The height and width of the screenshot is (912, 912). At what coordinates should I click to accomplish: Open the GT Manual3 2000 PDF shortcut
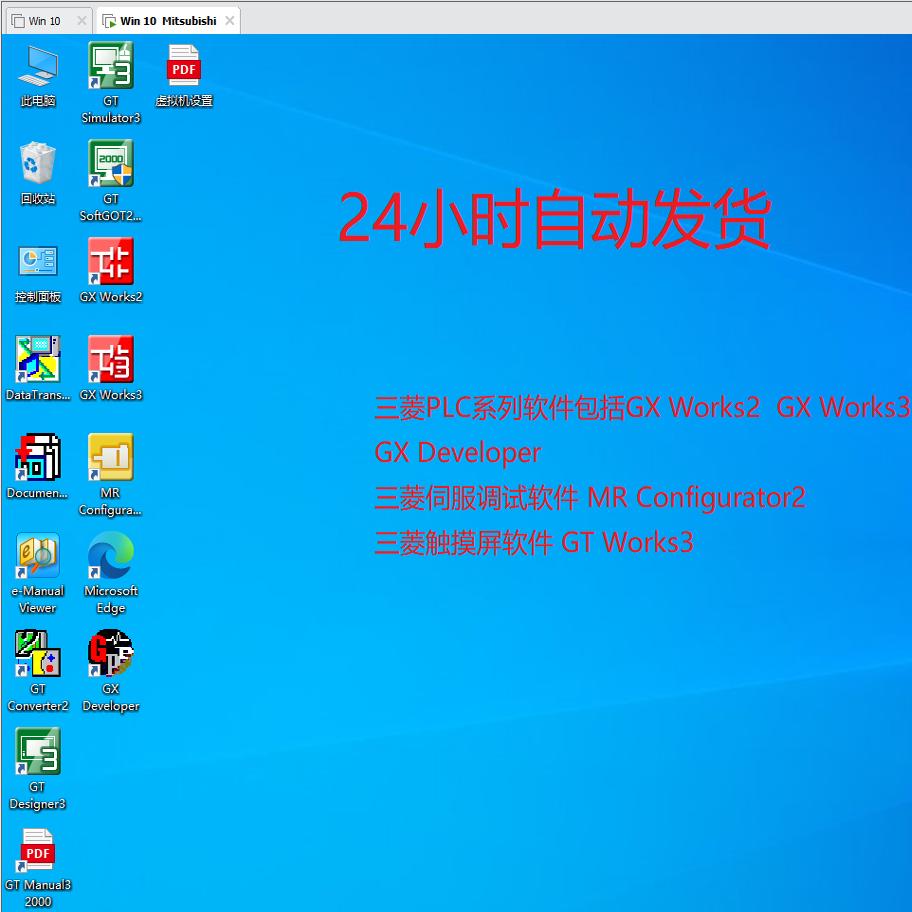coord(38,868)
